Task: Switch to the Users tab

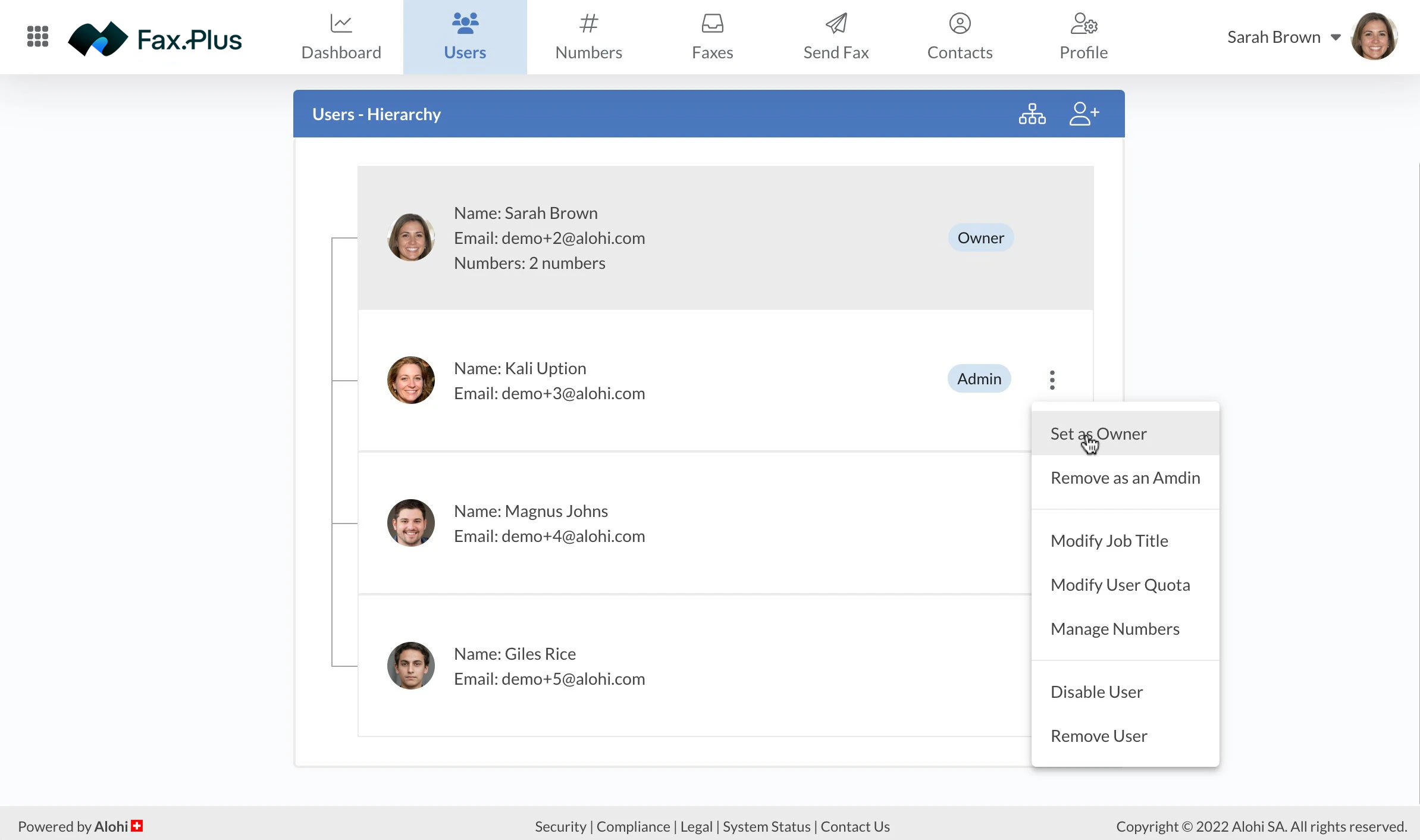Action: [465, 37]
